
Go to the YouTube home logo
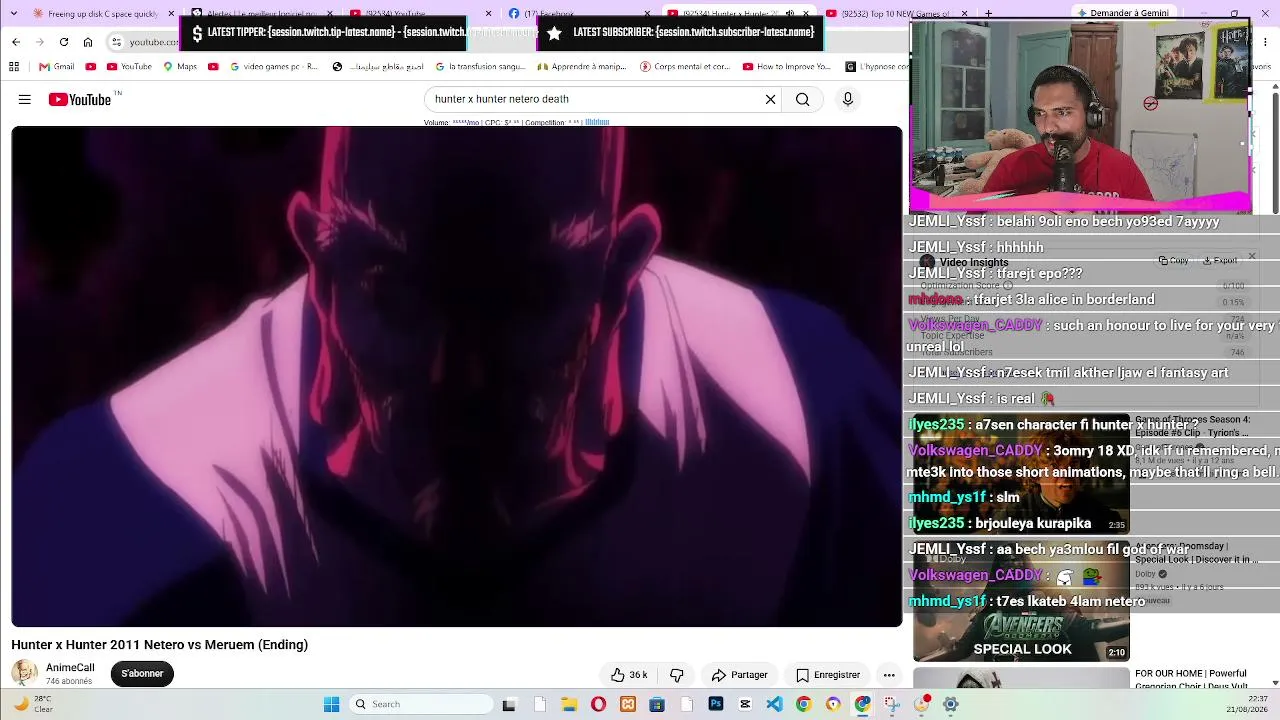pos(80,99)
